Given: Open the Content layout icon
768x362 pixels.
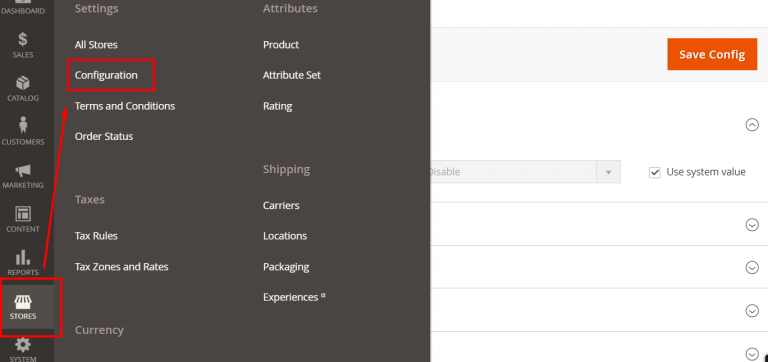Looking at the screenshot, I should pos(23,214).
